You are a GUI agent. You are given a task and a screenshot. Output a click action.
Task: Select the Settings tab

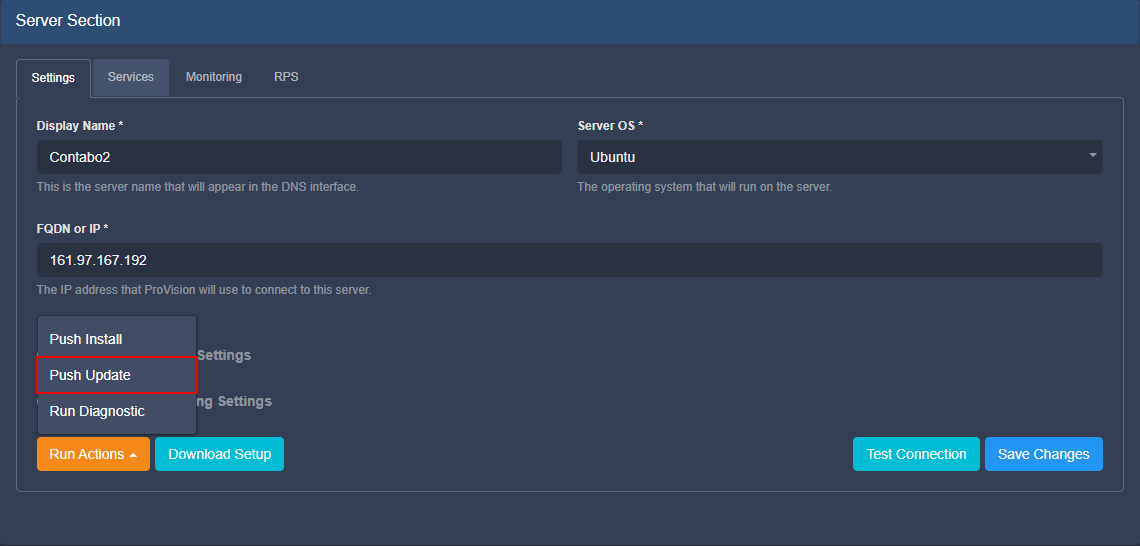point(53,78)
